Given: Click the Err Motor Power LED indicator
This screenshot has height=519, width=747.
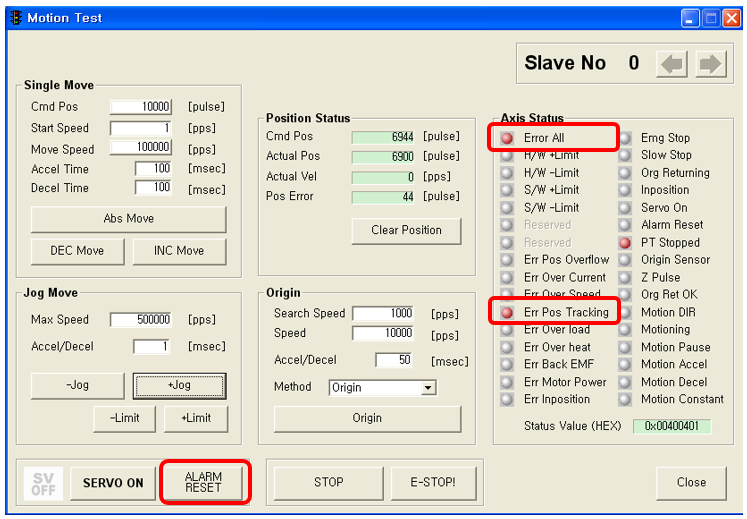Looking at the screenshot, I should (x=507, y=382).
